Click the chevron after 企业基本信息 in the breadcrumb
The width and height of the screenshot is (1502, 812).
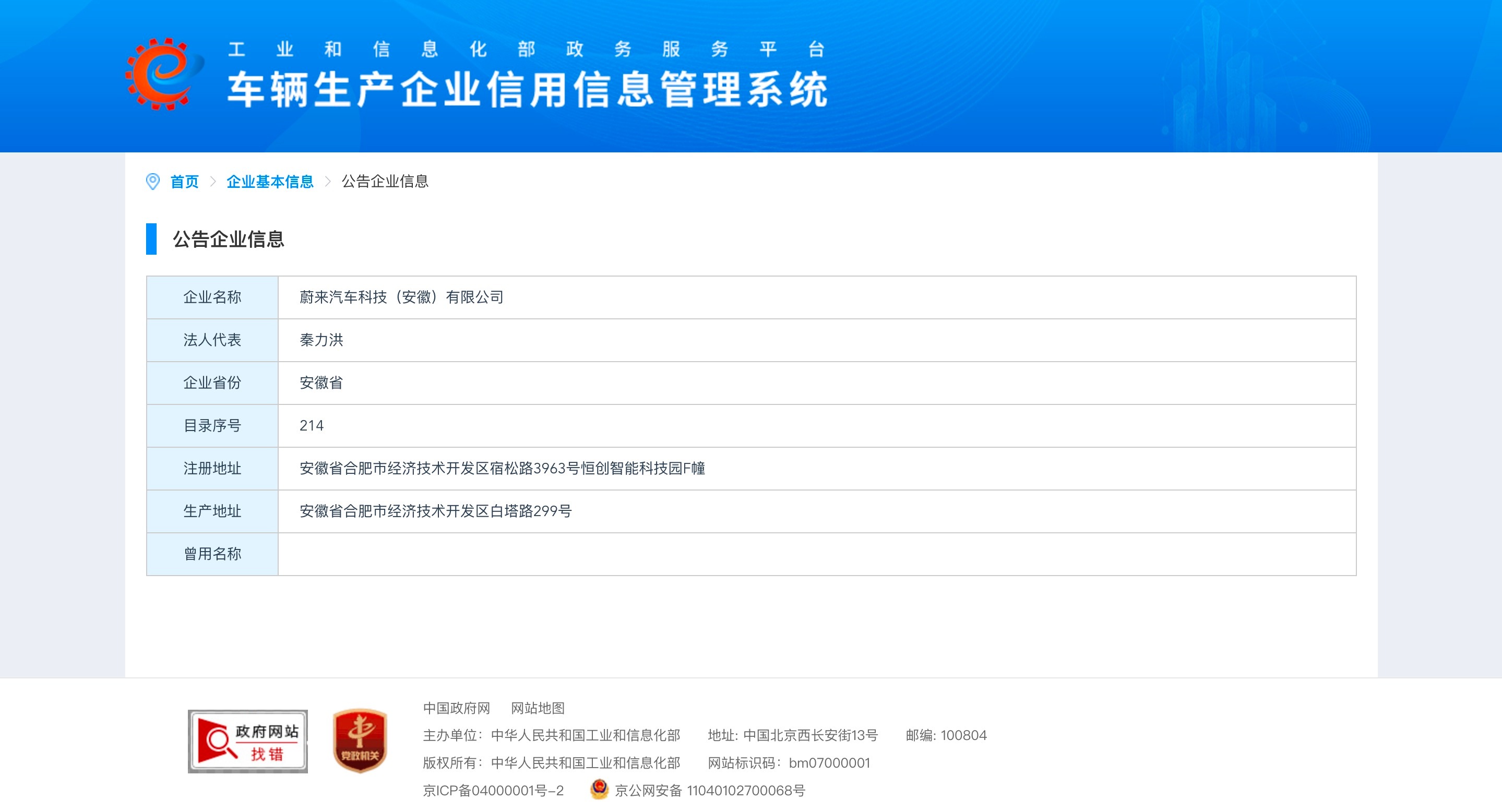pyautogui.click(x=328, y=182)
